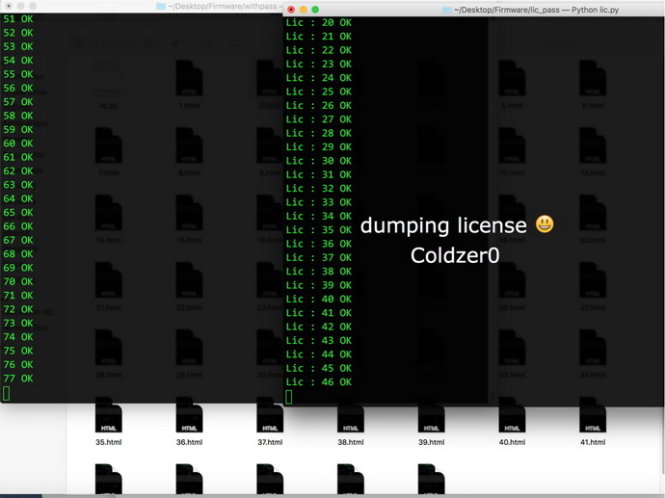Screen dimensions: 665x498
Task: Click the 35.html file name label
Action: point(109,442)
